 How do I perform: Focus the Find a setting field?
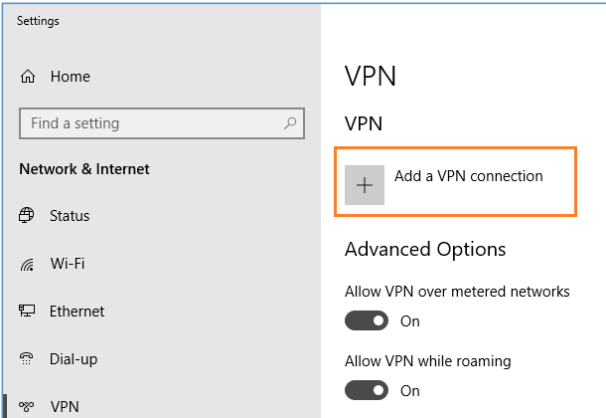(x=162, y=124)
